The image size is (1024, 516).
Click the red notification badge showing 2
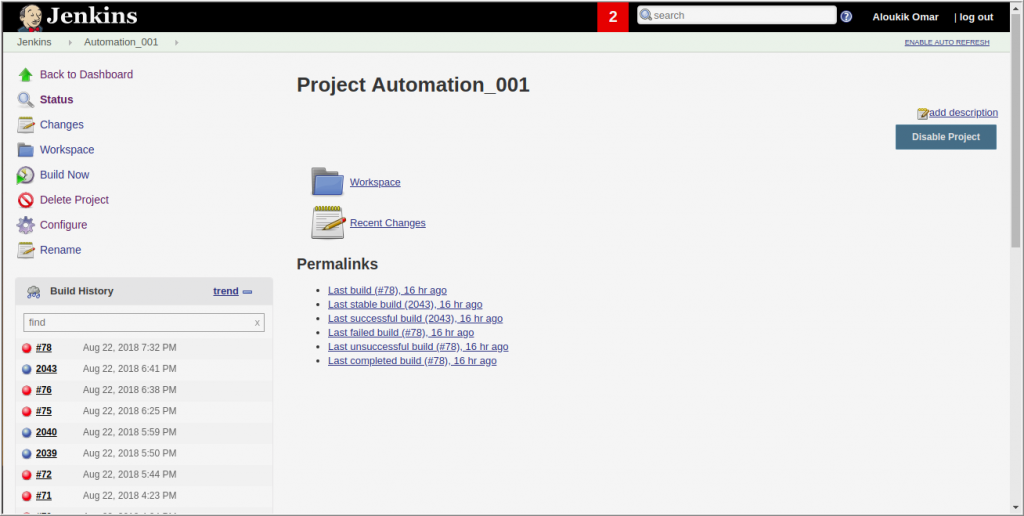613,17
